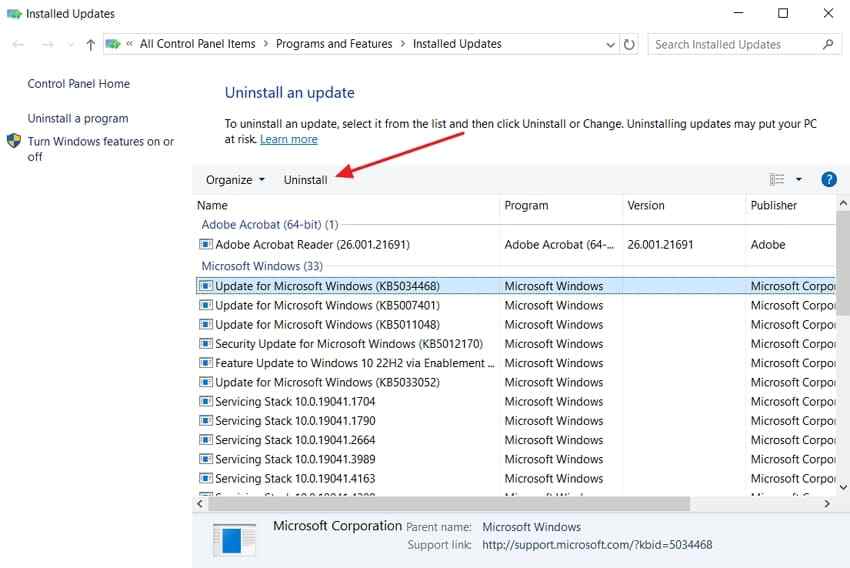Click Adobe publisher cell
This screenshot has width=850, height=568.
[768, 244]
